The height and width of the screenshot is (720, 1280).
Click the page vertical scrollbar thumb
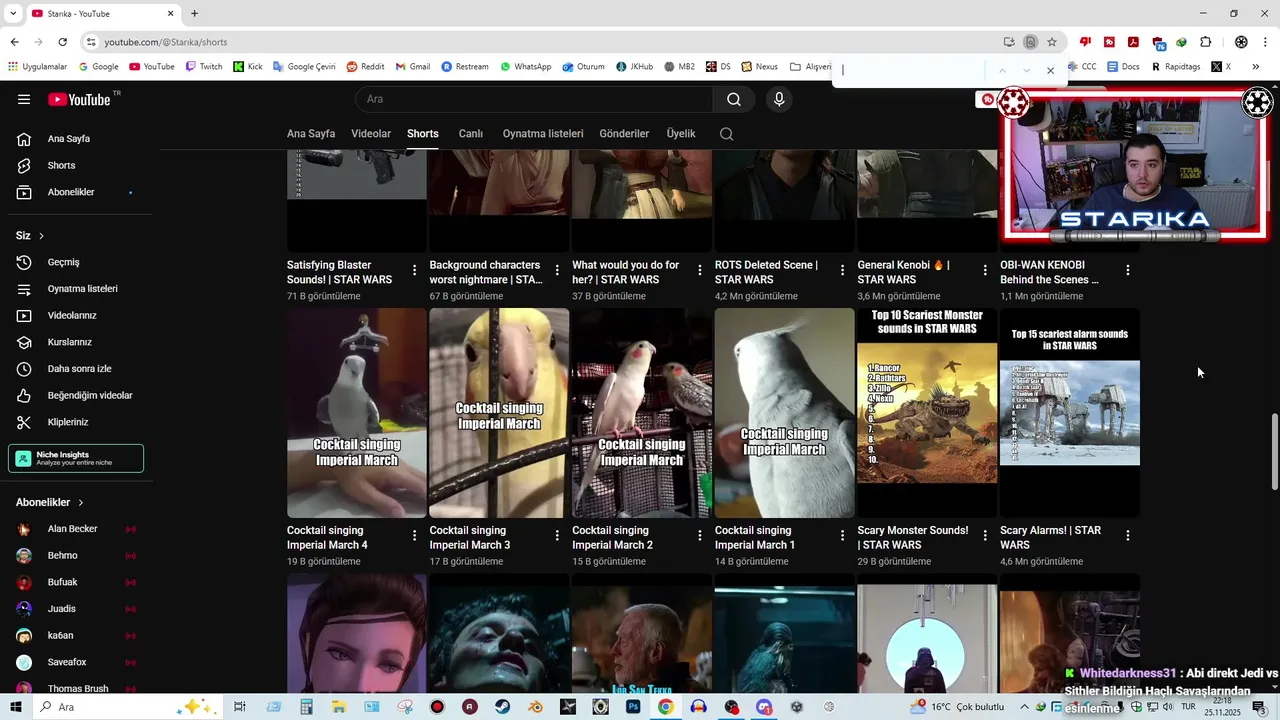1274,450
